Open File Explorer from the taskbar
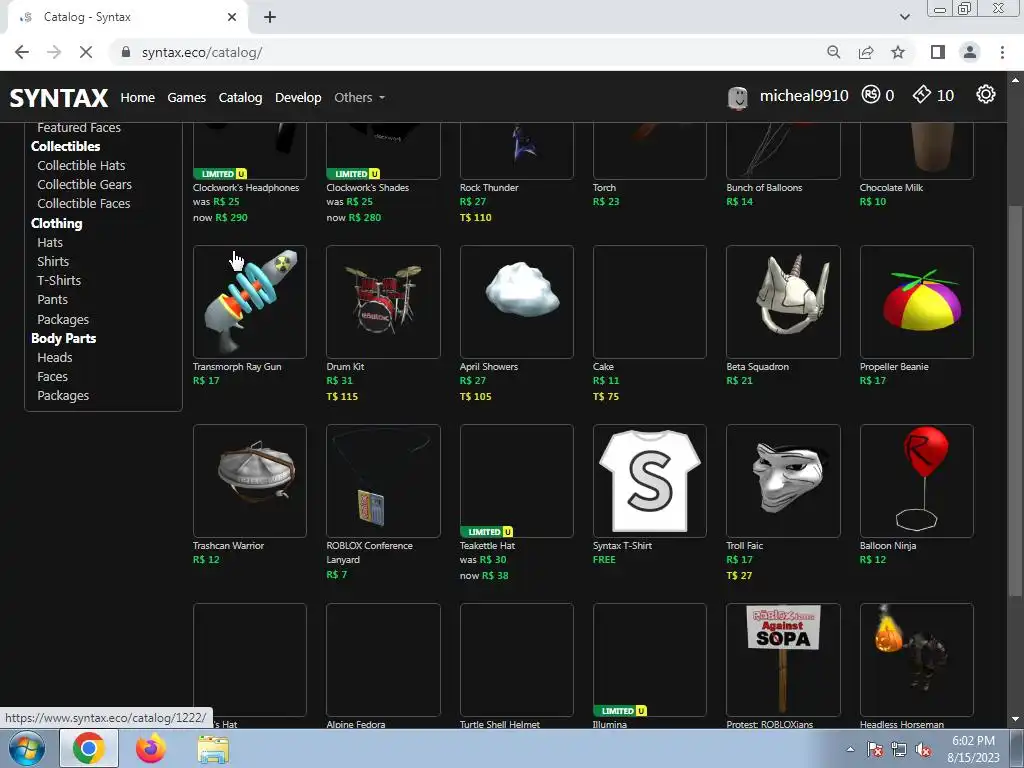Image resolution: width=1024 pixels, height=768 pixels. pos(213,748)
